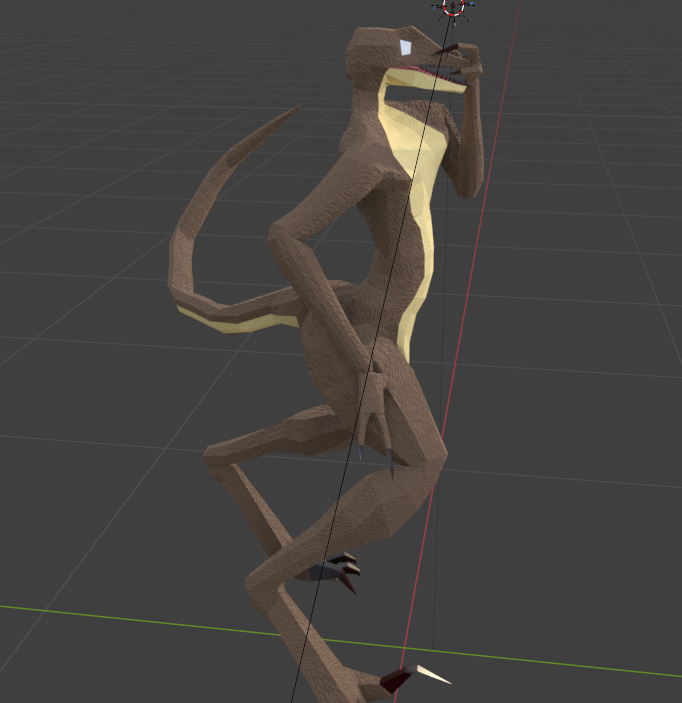Click the forearm of the raised arm

tap(468, 140)
